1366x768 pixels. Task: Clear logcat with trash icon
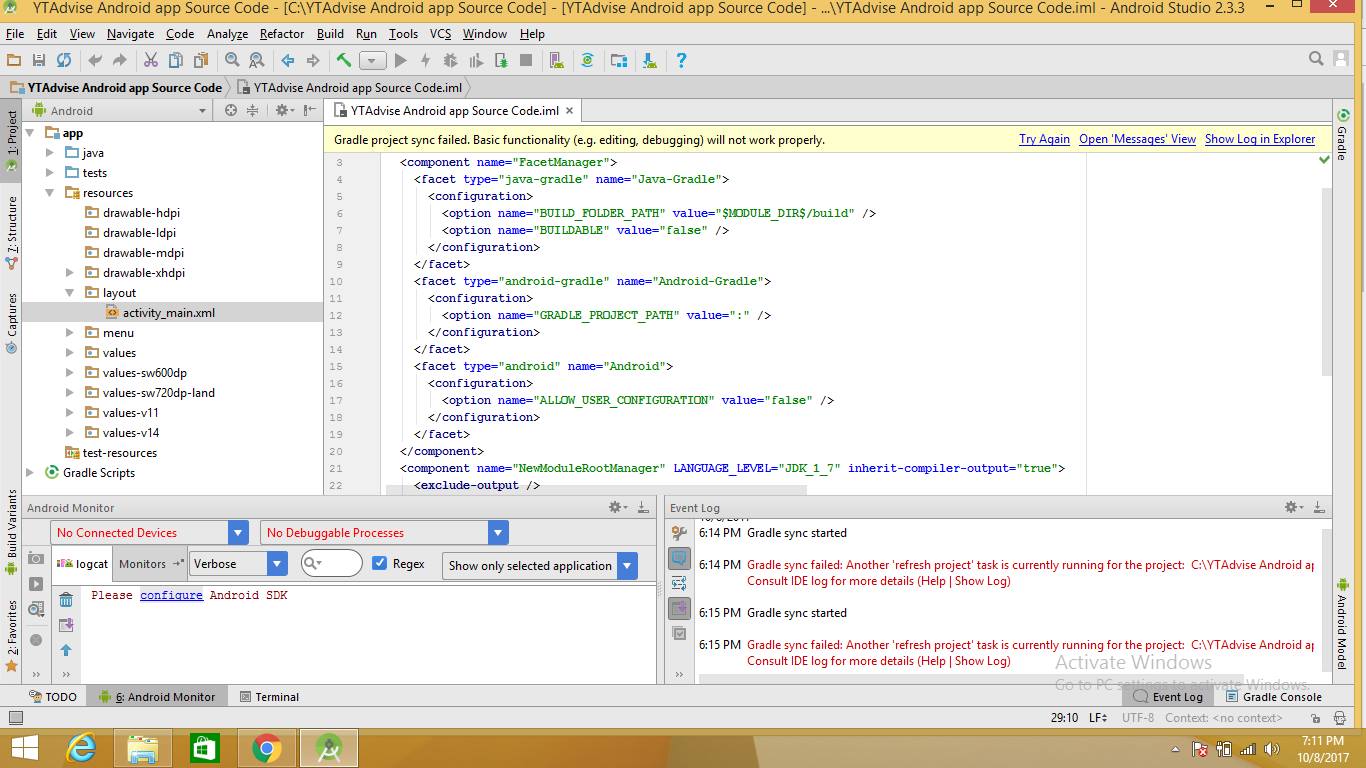(66, 600)
